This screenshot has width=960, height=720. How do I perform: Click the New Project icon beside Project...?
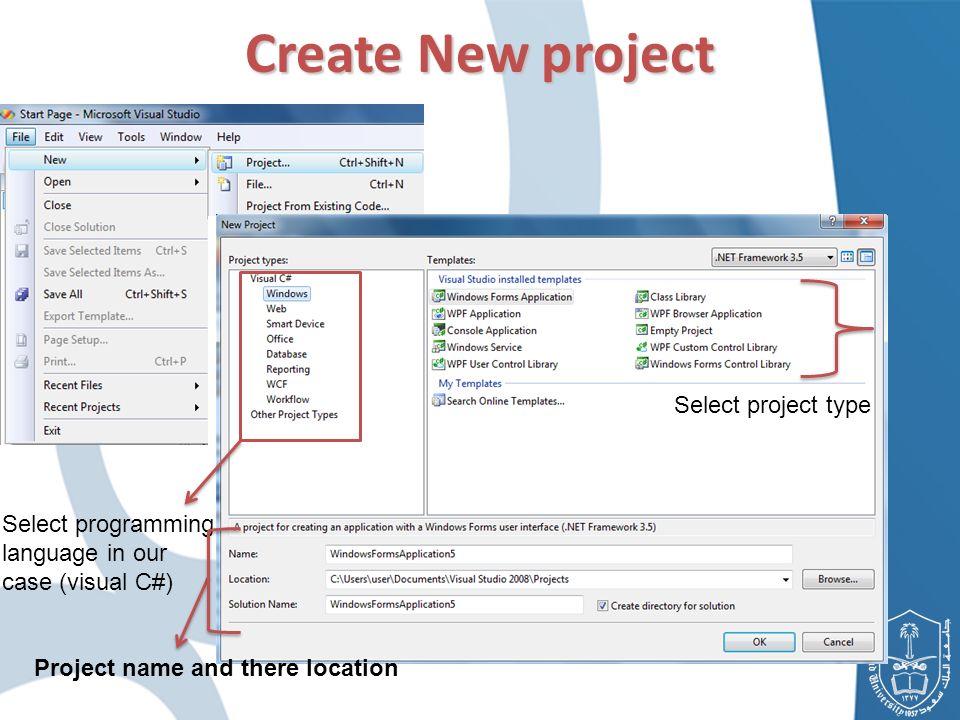225,163
